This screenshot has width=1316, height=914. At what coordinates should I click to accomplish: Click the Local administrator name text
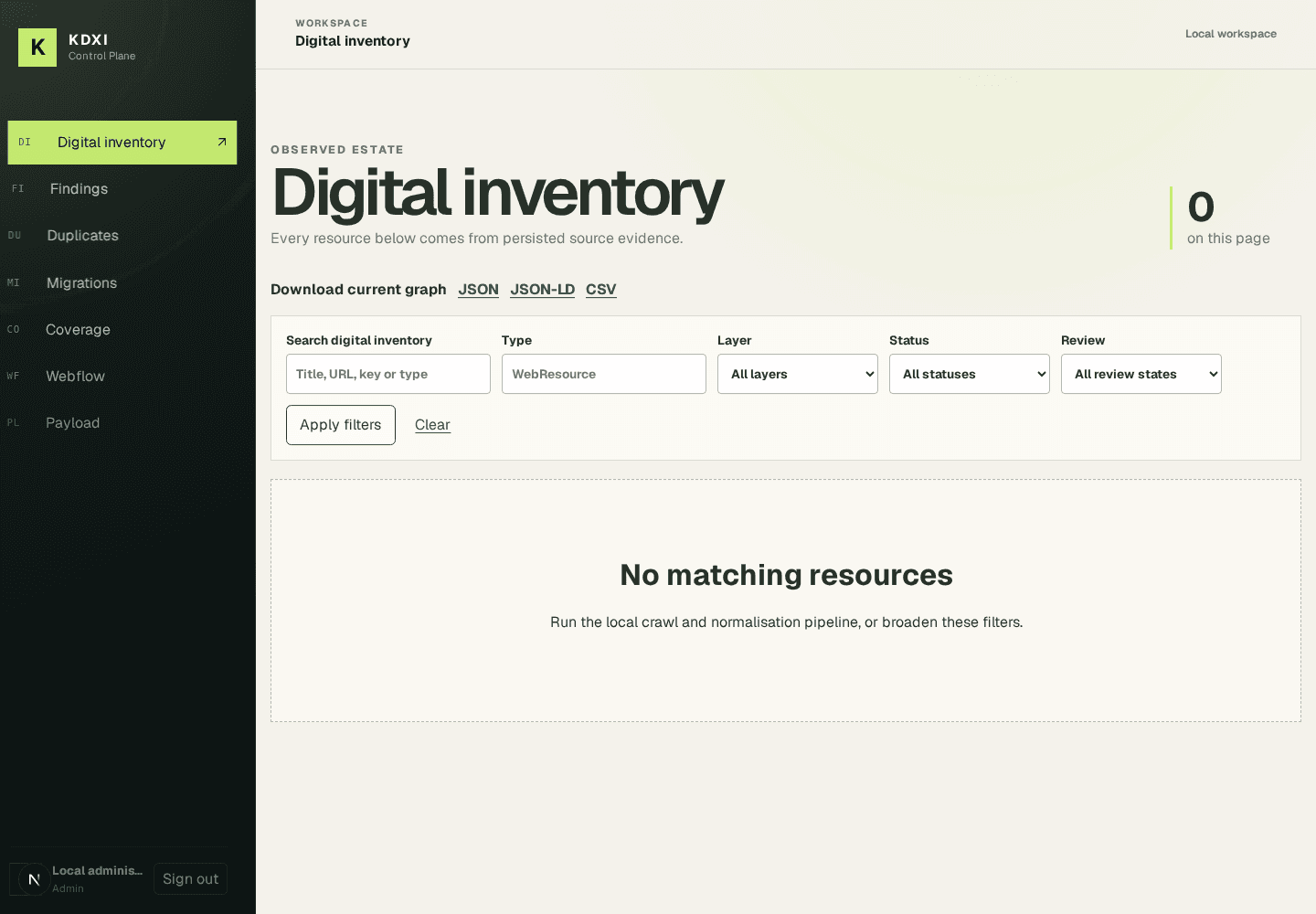[98, 871]
